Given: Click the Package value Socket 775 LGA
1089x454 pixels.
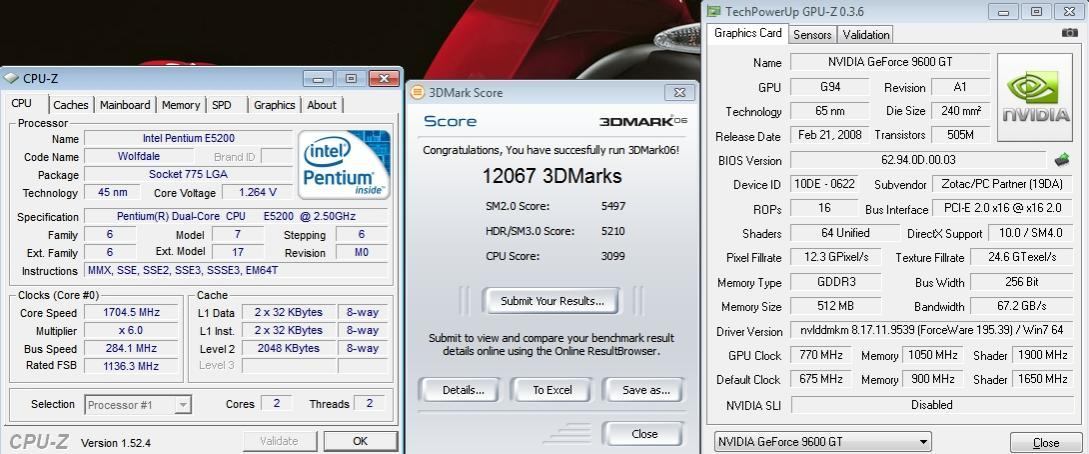Looking at the screenshot, I should click(188, 174).
